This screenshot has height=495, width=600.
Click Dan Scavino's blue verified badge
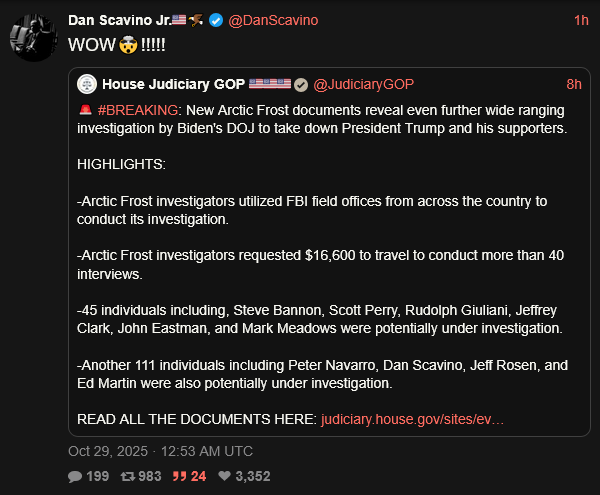click(x=215, y=21)
